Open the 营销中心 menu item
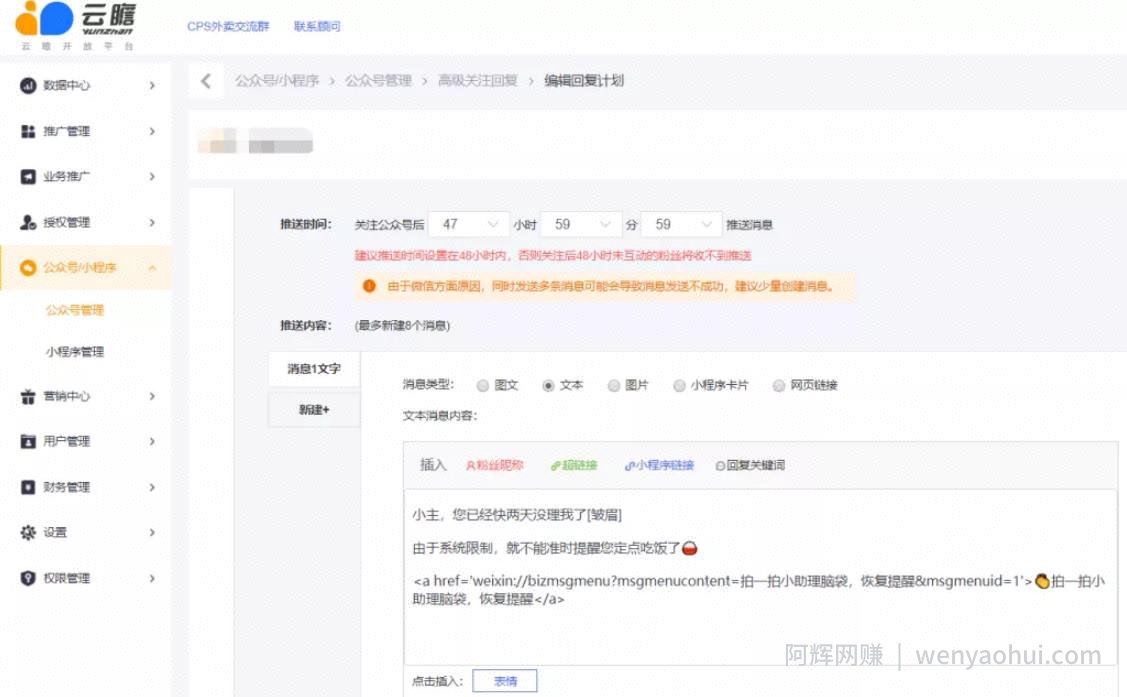The image size is (1127, 697). pos(86,396)
